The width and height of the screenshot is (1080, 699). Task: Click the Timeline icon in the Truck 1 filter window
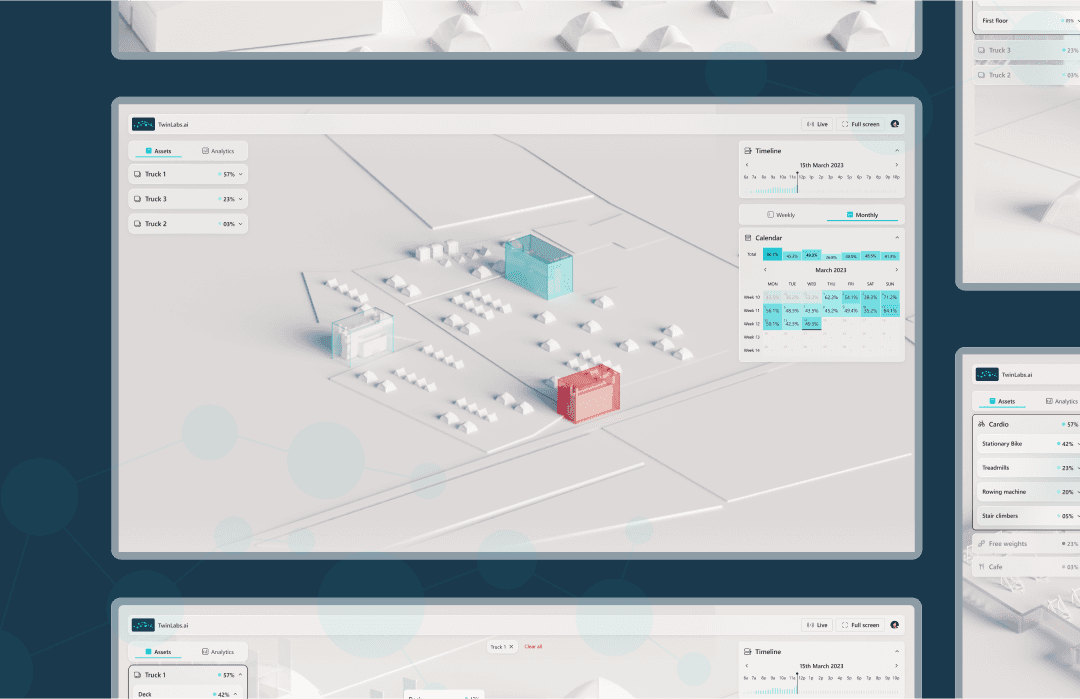tap(748, 651)
